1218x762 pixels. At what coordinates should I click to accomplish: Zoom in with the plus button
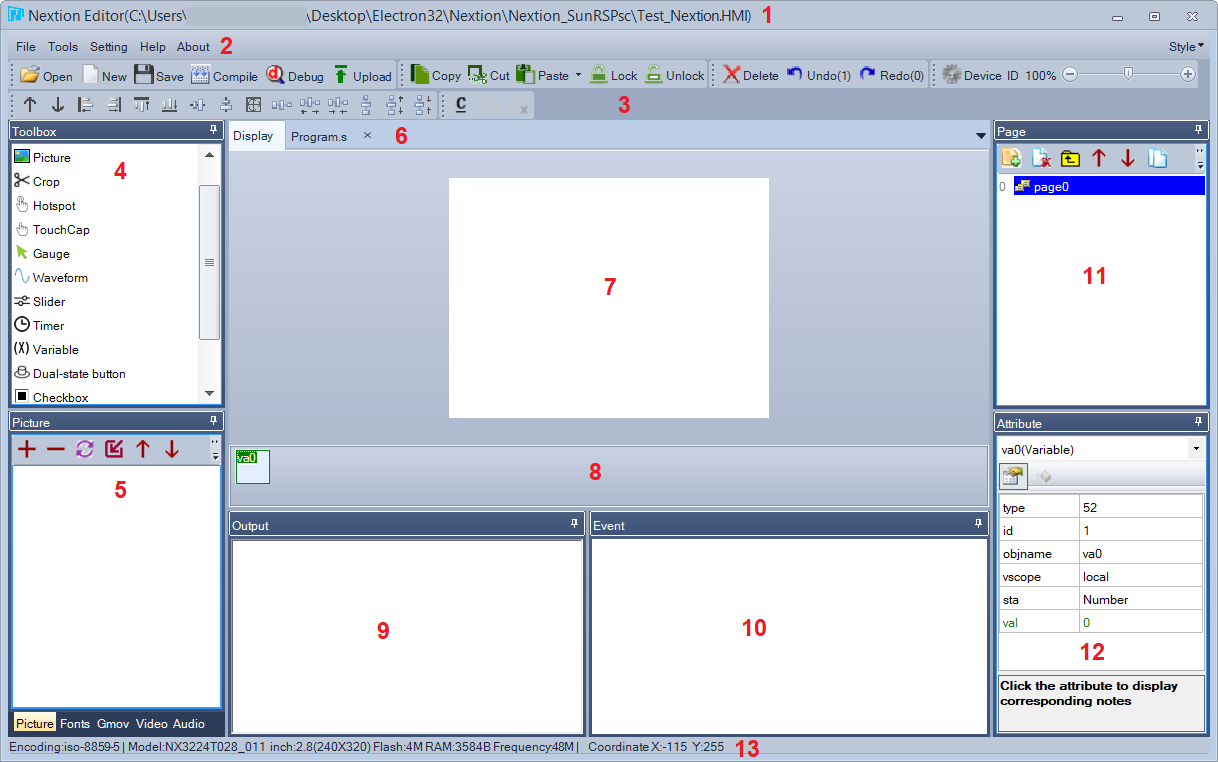coord(1188,74)
